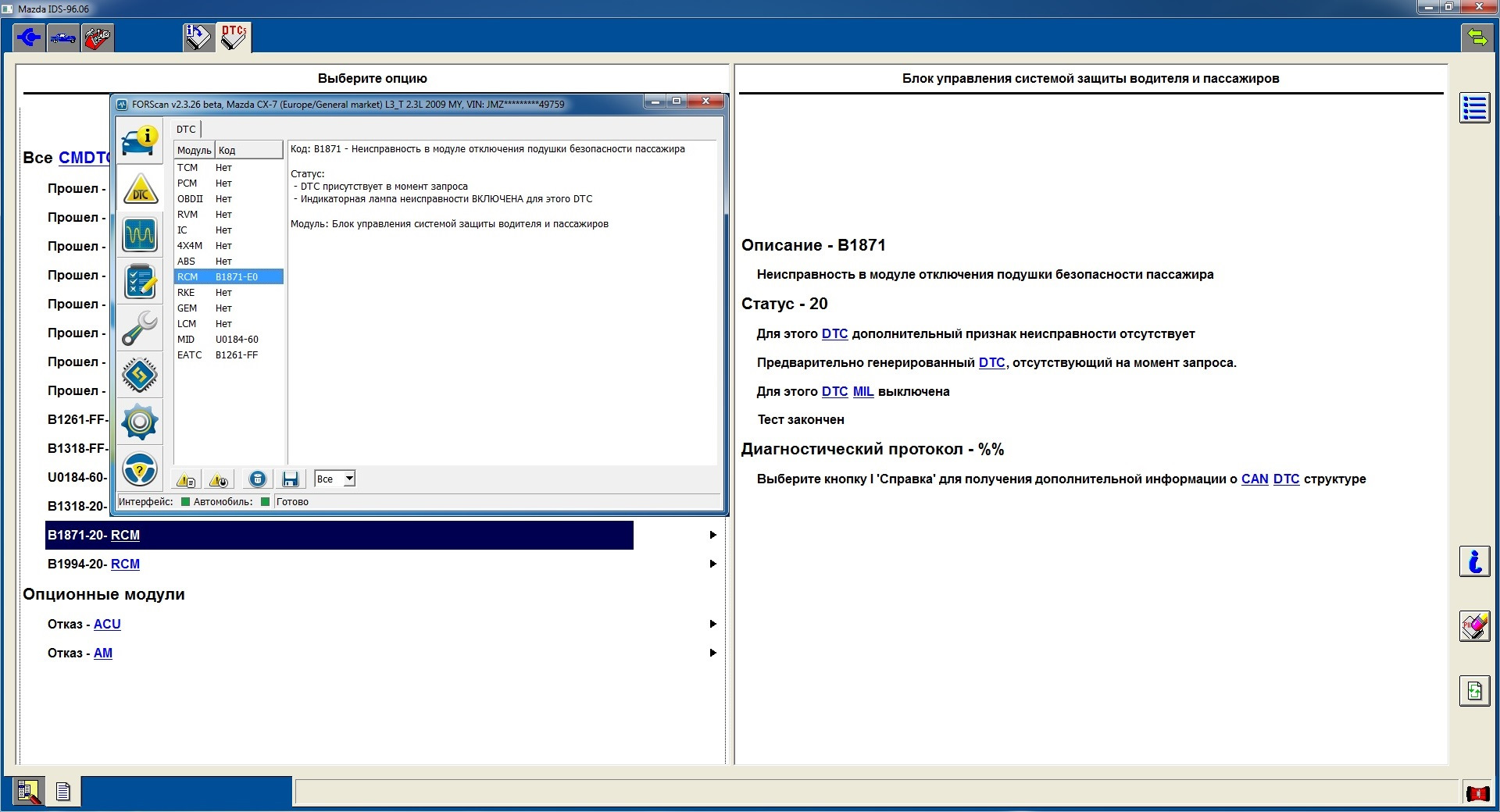Open the session log icon in the IDS status bar
Screen dimensions: 1500x812
pyautogui.click(x=29, y=792)
